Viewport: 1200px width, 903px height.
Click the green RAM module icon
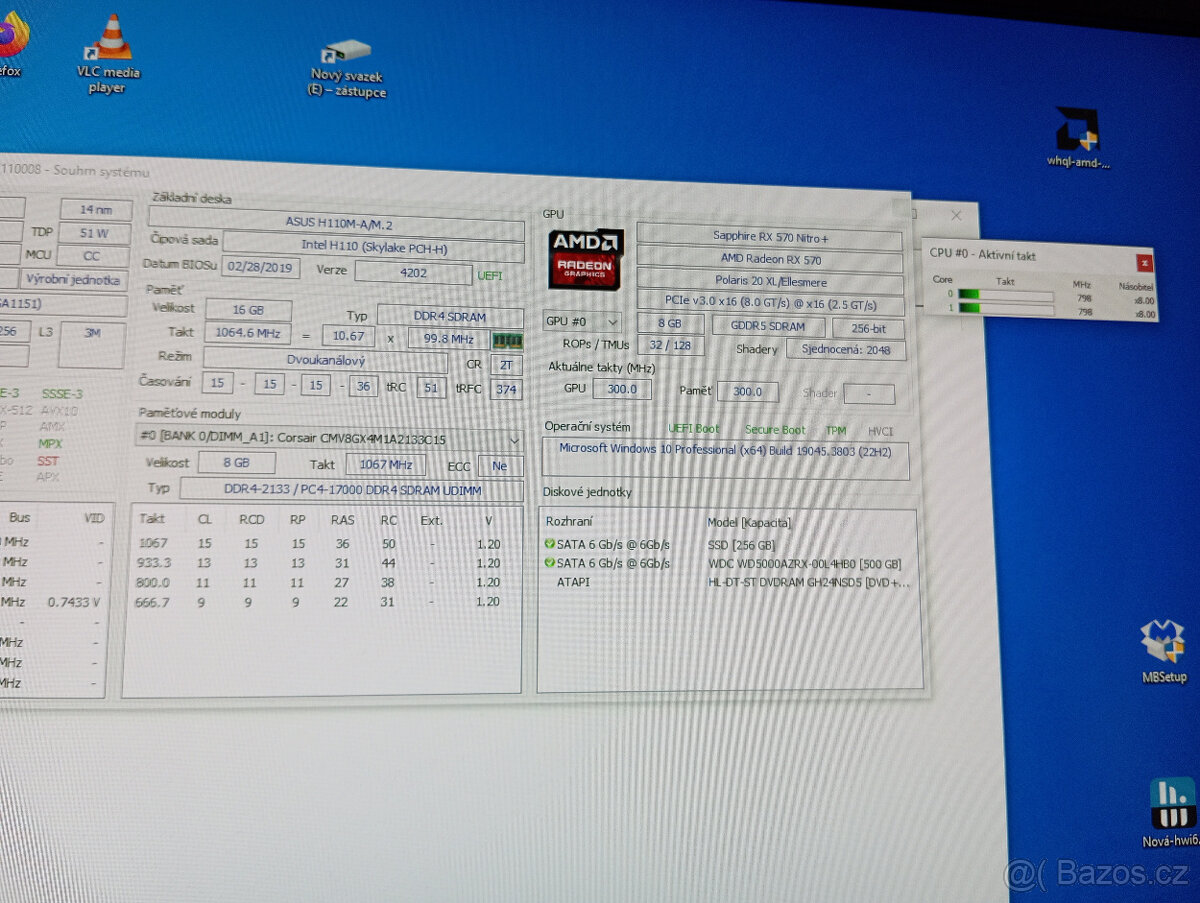507,340
